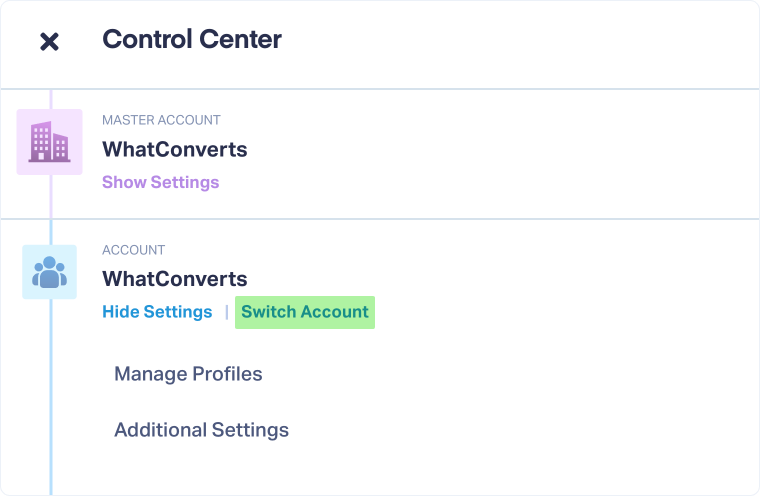Hide settings for the WhatConverts account
This screenshot has width=760, height=496.
[157, 312]
